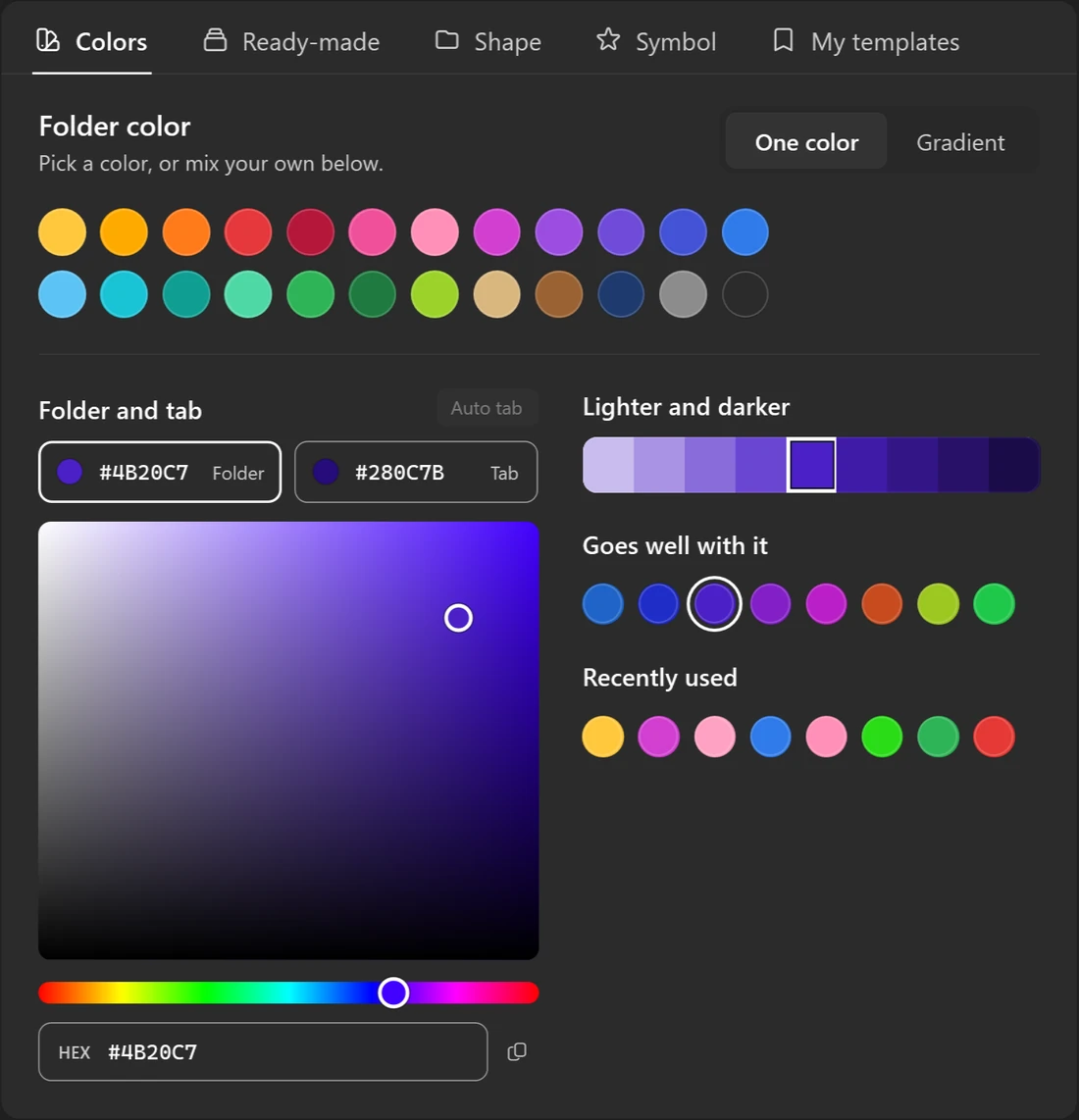
Task: Open the Ready-made tab
Action: 291,41
